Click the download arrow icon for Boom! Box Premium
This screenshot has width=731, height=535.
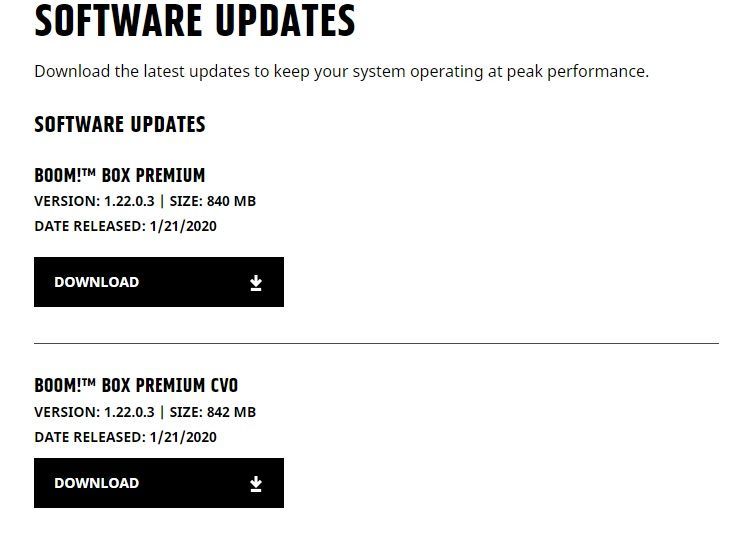pyautogui.click(x=256, y=283)
